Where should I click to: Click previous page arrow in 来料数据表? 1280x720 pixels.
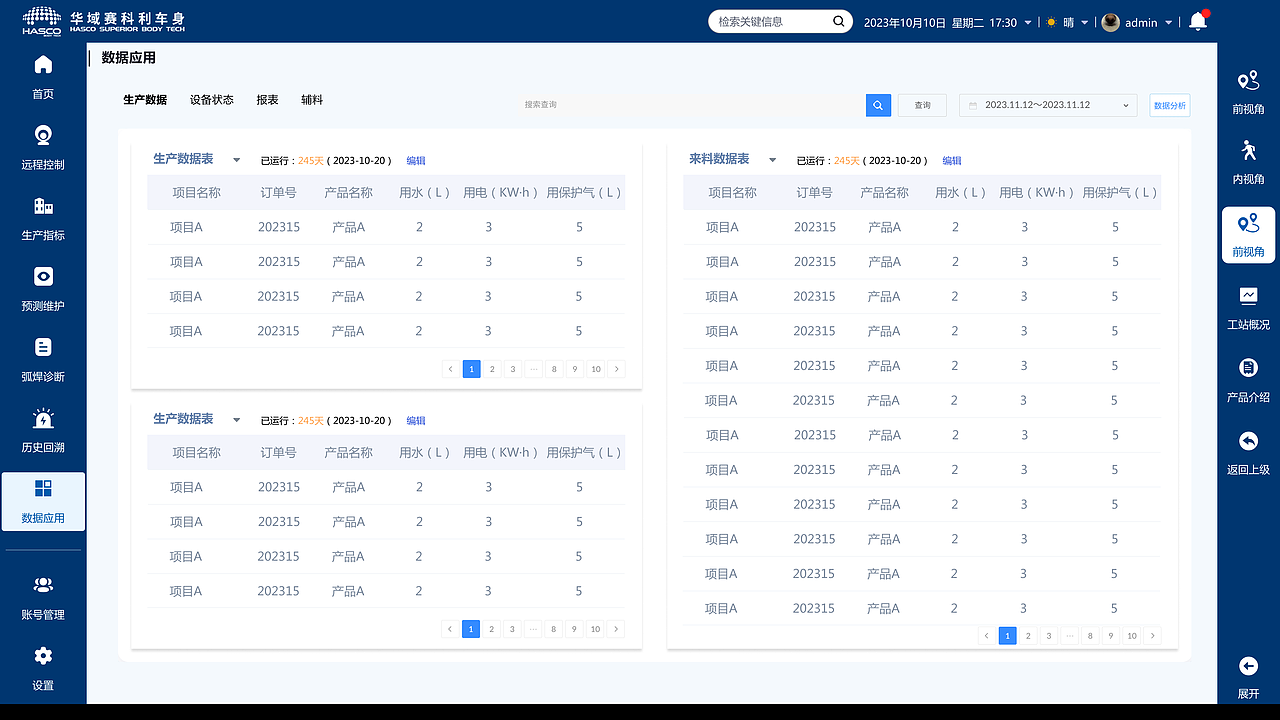coord(987,636)
